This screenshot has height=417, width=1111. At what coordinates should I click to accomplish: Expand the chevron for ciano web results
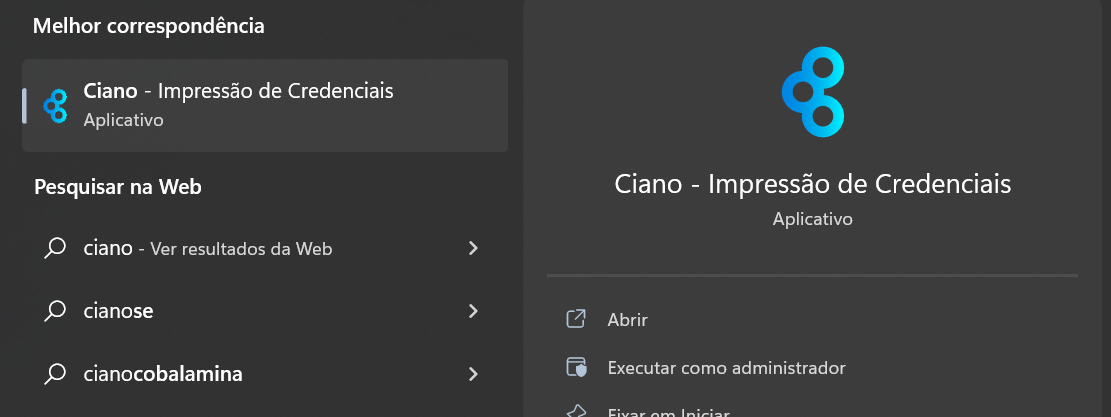point(473,248)
